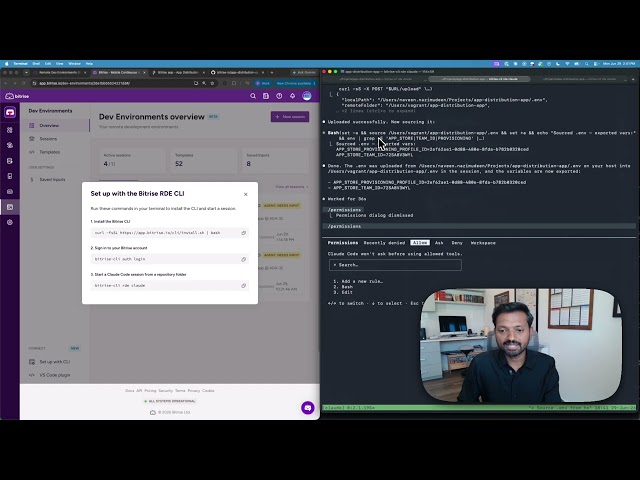Open a new Chrome tab with plus button

tap(272, 73)
